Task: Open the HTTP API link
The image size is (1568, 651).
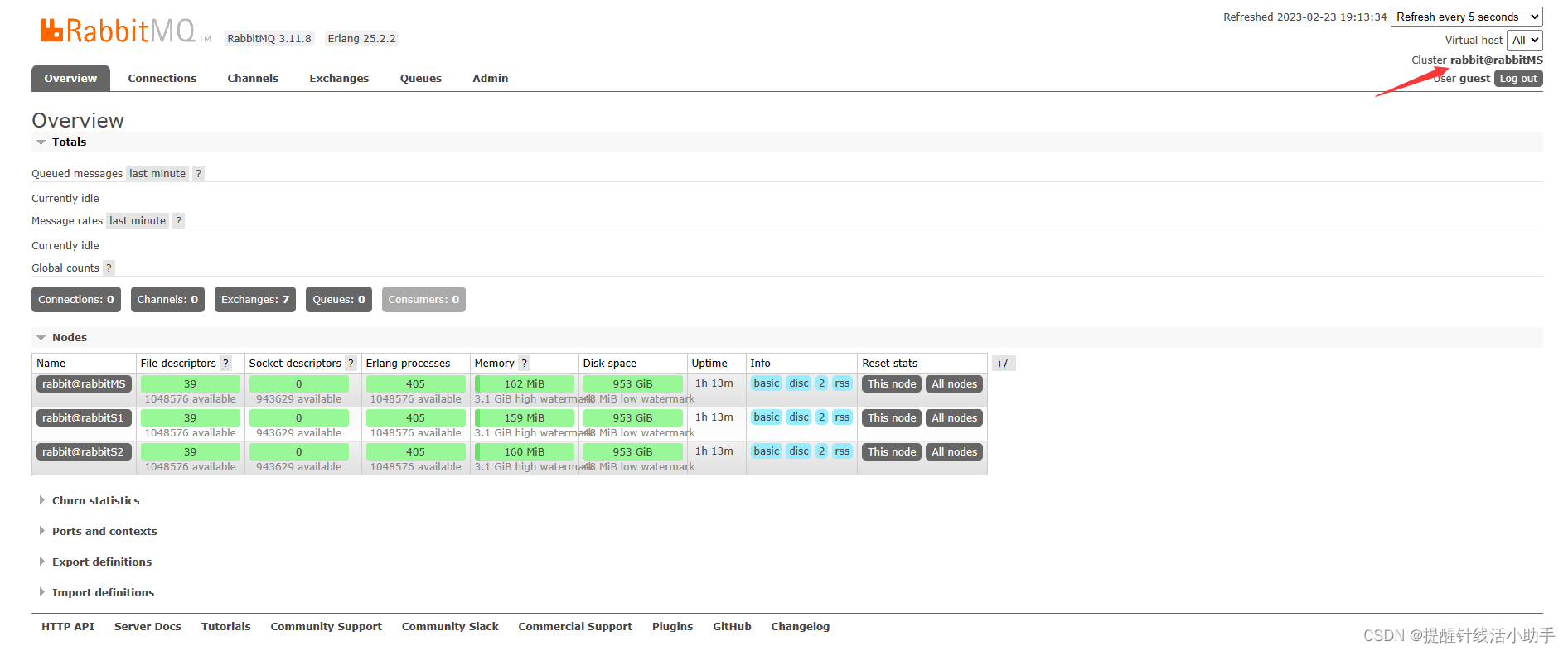Action: click(68, 627)
